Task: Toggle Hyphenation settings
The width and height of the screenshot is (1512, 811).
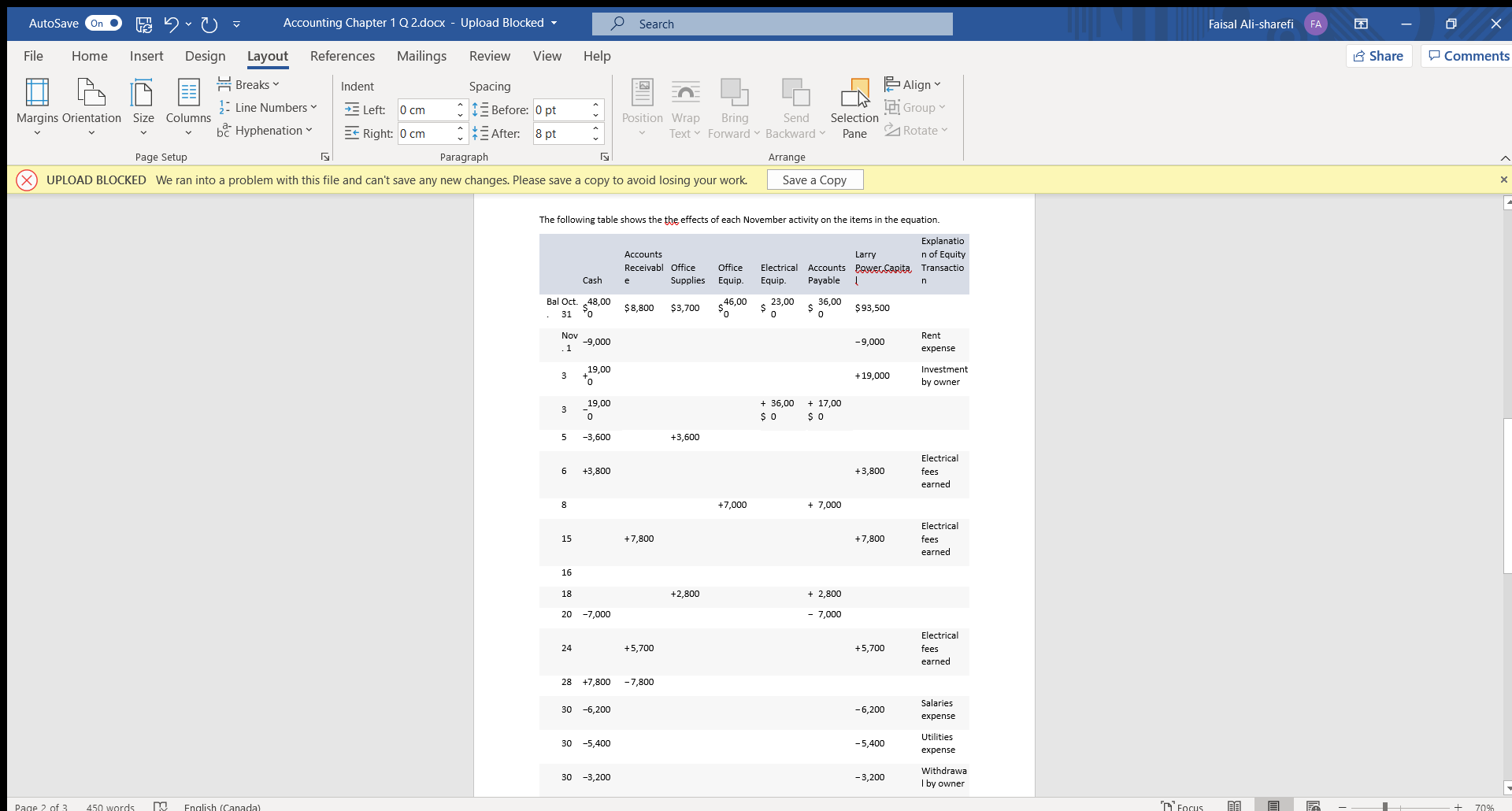Action: [265, 131]
